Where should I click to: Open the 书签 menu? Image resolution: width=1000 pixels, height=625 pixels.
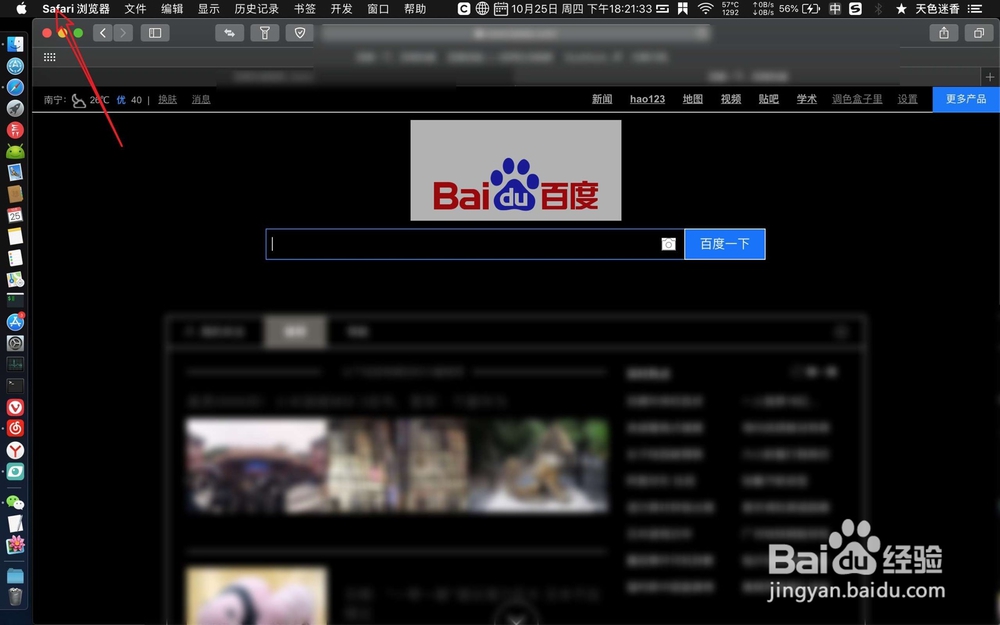[x=305, y=9]
